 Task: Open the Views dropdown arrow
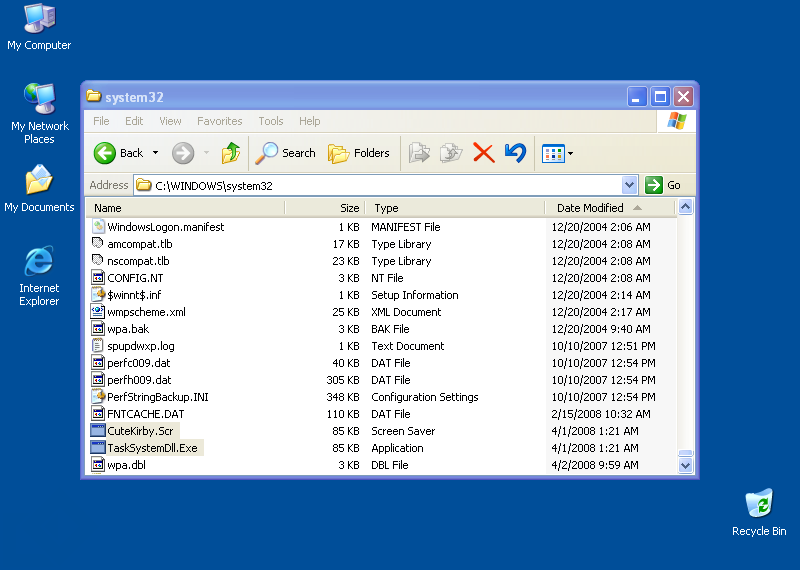(570, 153)
